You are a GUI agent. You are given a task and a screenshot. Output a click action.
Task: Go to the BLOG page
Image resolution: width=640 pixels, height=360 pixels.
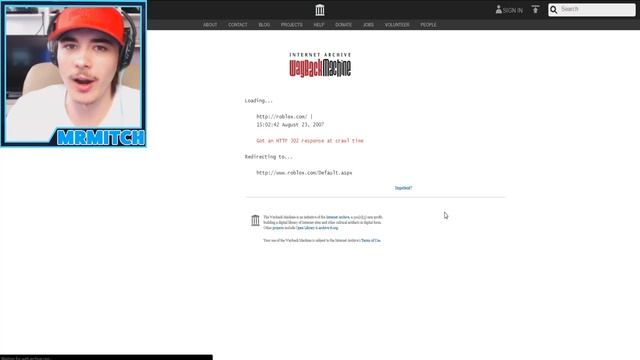pos(264,25)
